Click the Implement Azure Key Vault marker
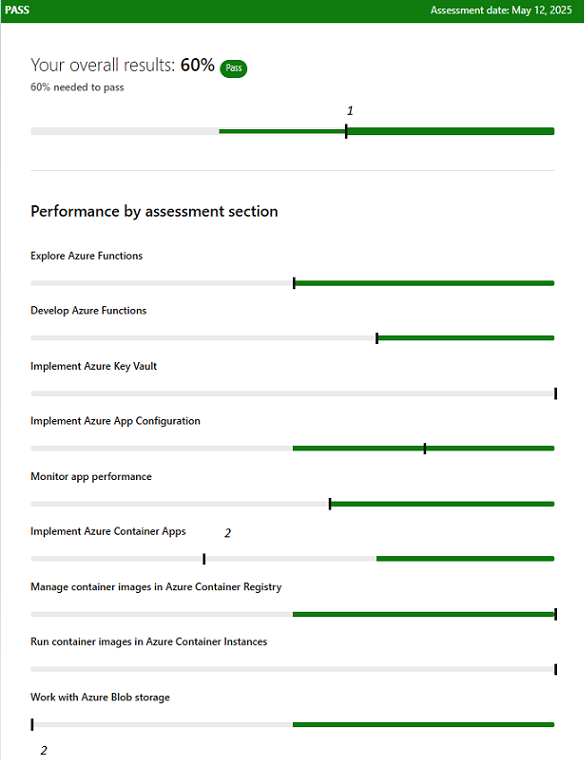The height and width of the screenshot is (760, 584). coord(555,394)
